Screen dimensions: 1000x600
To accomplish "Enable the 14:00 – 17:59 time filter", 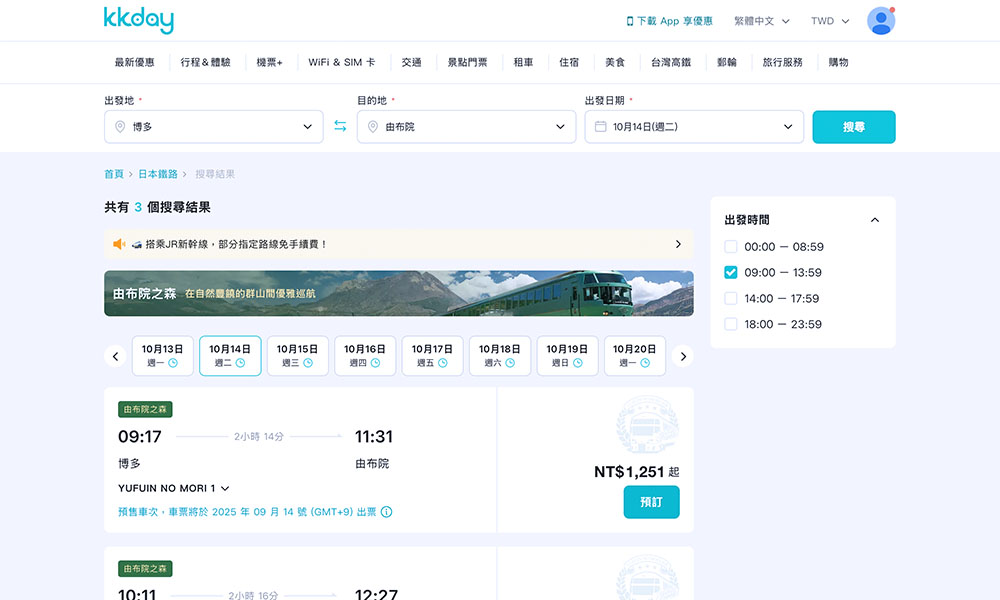I will click(731, 298).
